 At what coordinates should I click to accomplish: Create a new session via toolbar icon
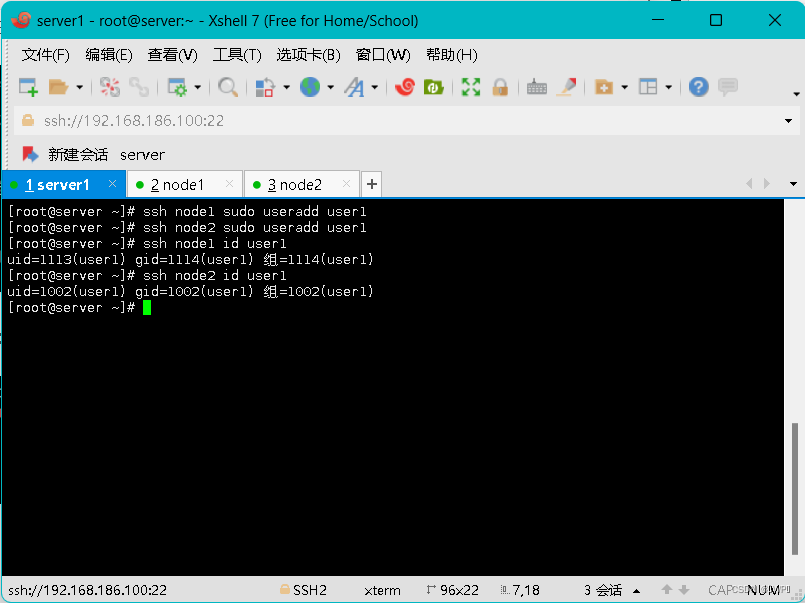click(28, 87)
